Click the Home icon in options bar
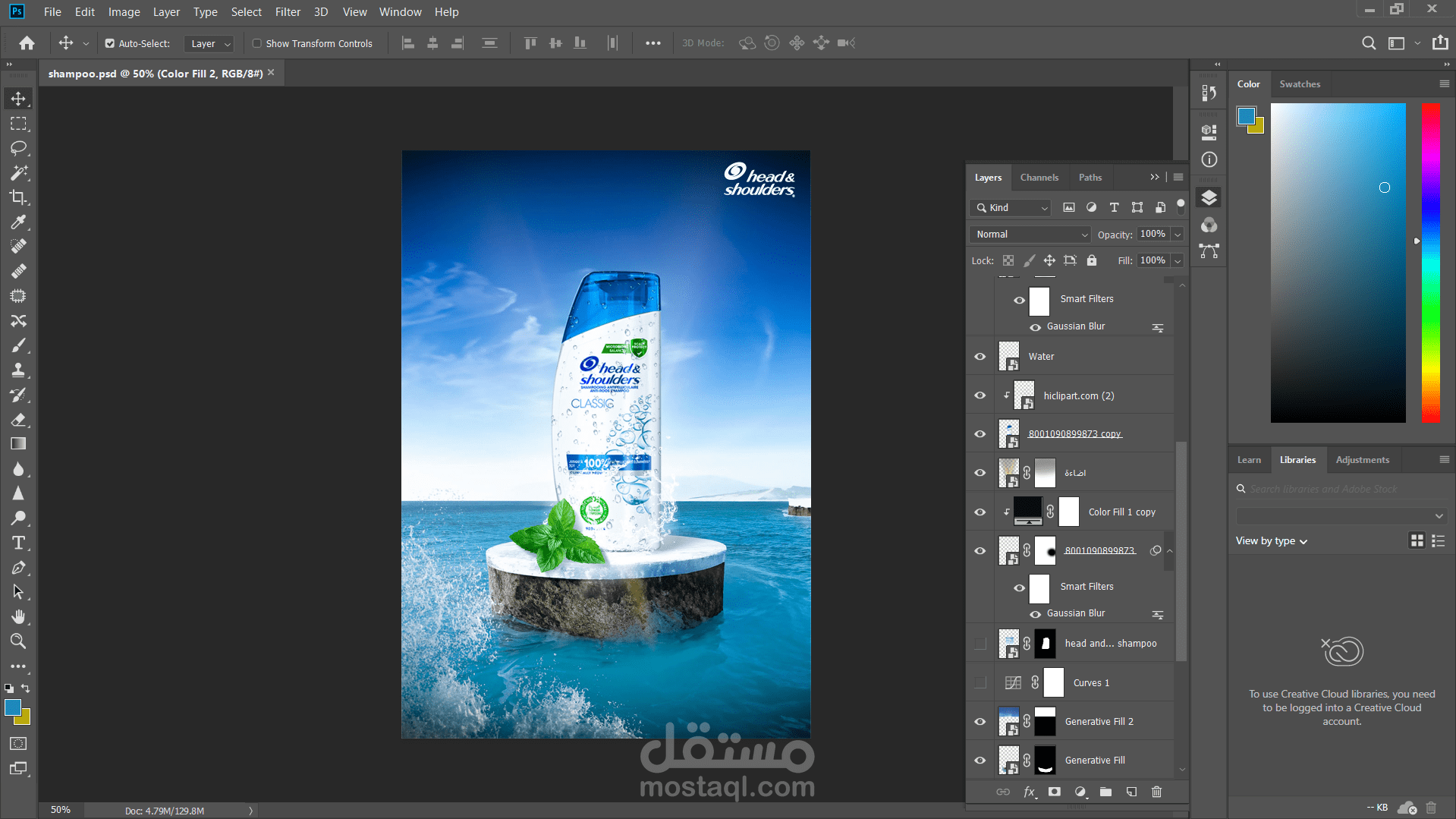 coord(27,43)
